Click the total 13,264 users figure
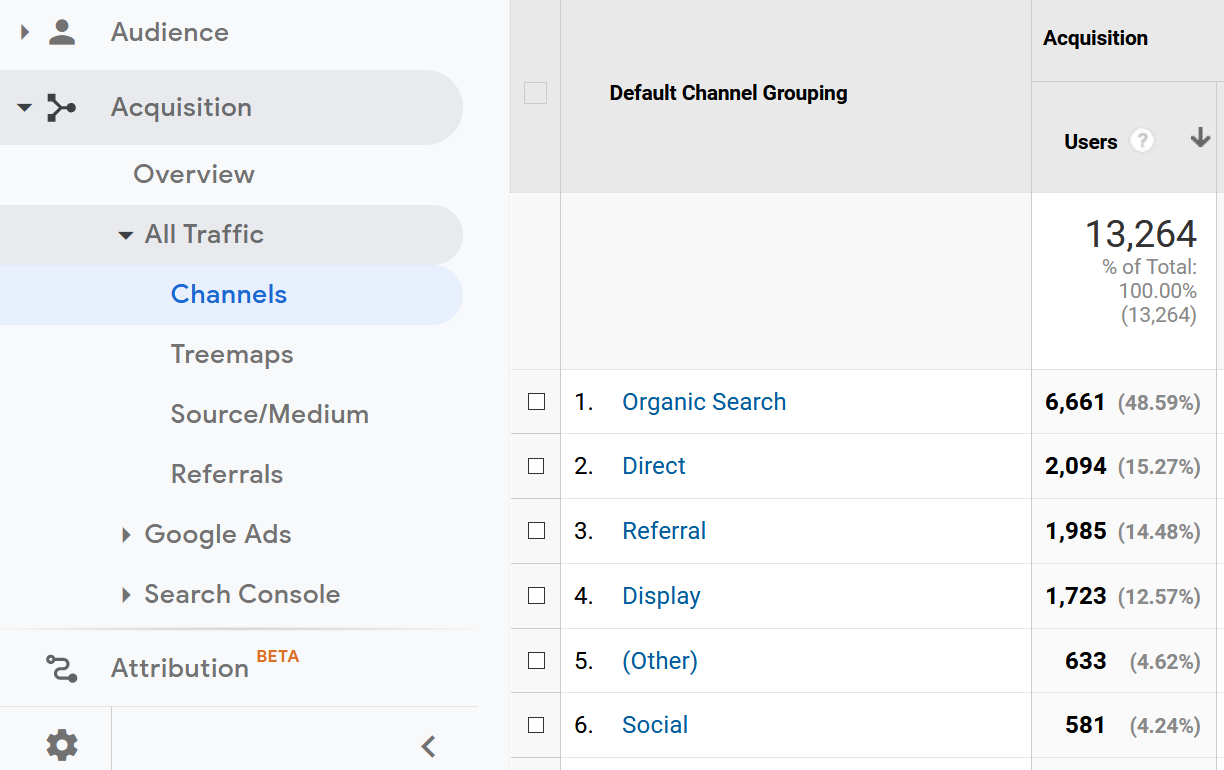This screenshot has height=770, width=1224. point(1141,234)
